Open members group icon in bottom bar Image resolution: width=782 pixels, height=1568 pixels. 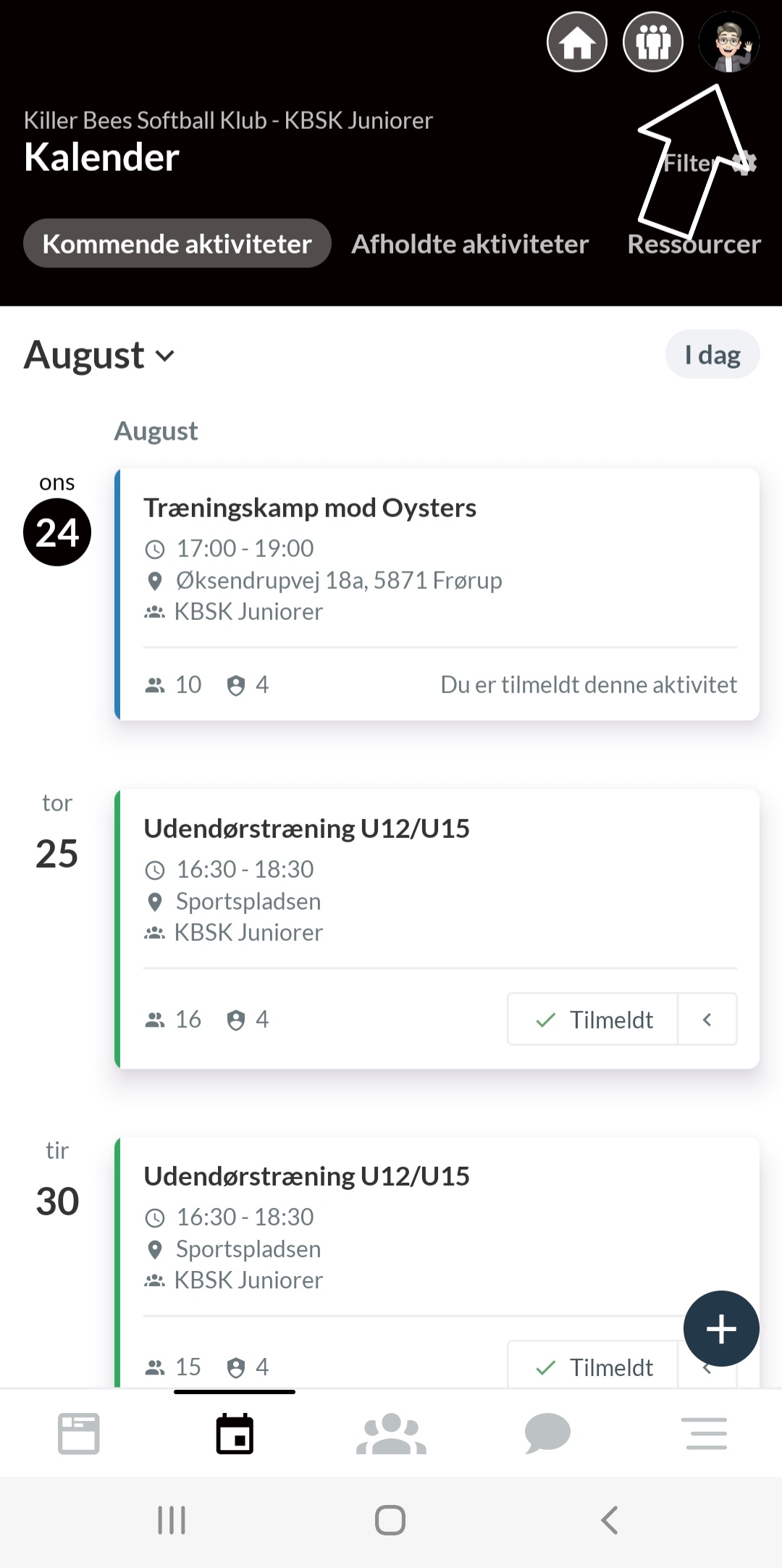coord(391,1433)
